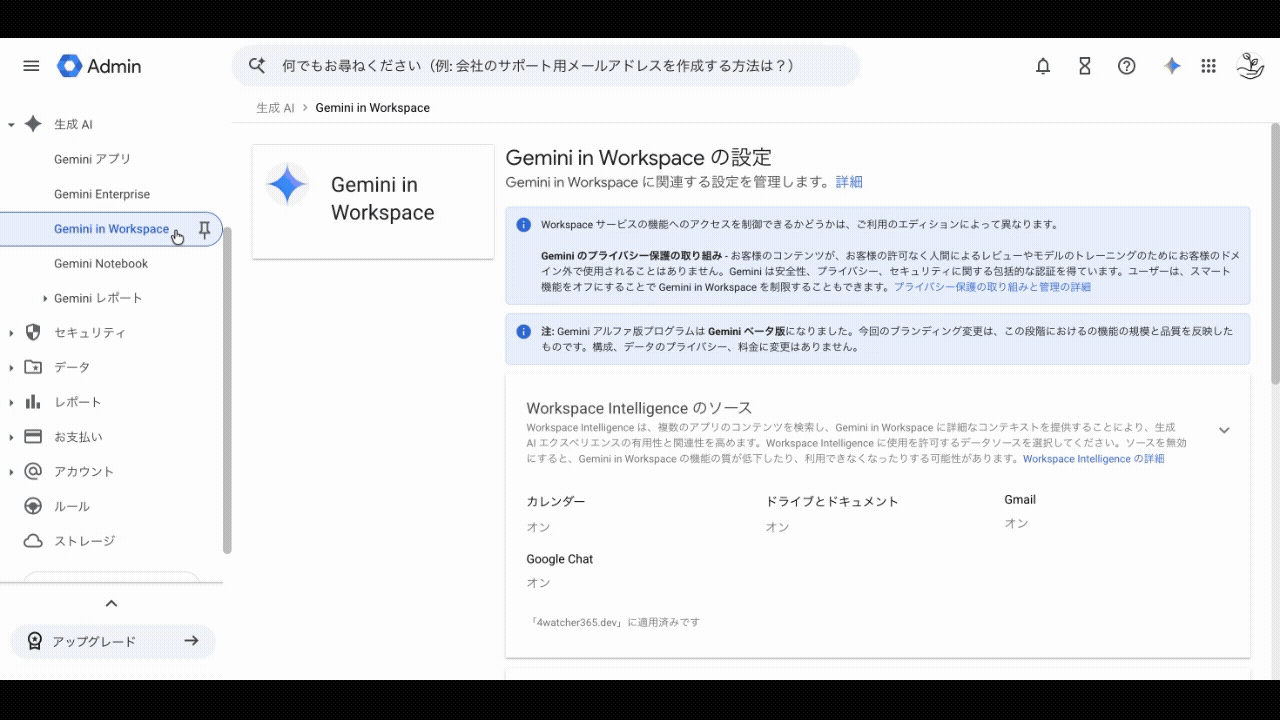Click the Google Chat source label

point(560,559)
